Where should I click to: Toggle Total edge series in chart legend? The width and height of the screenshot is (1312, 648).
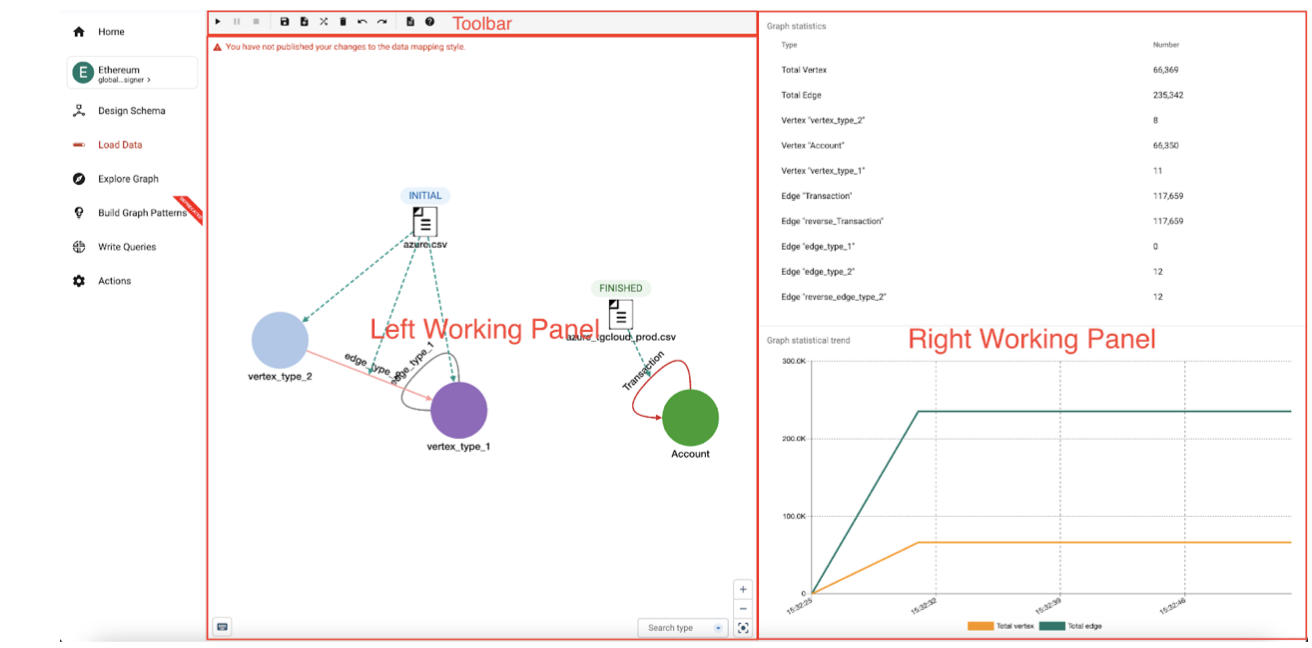[x=1071, y=626]
